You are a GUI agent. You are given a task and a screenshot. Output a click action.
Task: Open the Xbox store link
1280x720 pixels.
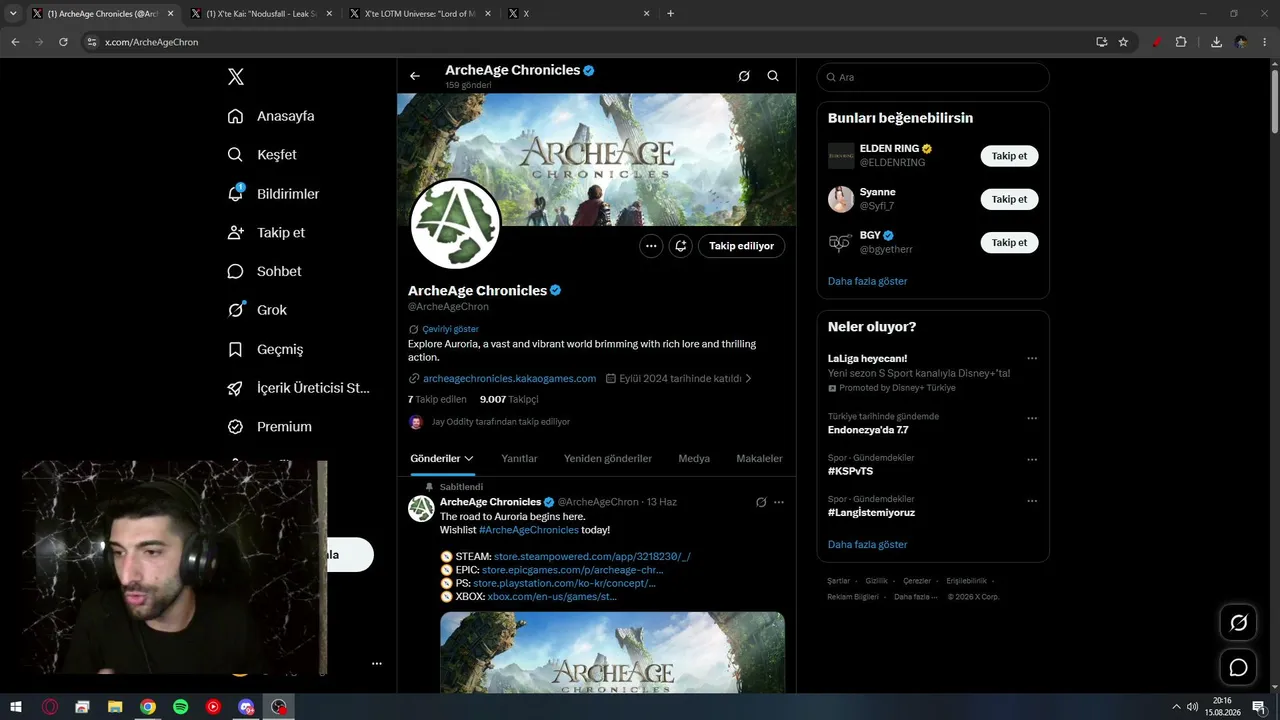coord(552,597)
